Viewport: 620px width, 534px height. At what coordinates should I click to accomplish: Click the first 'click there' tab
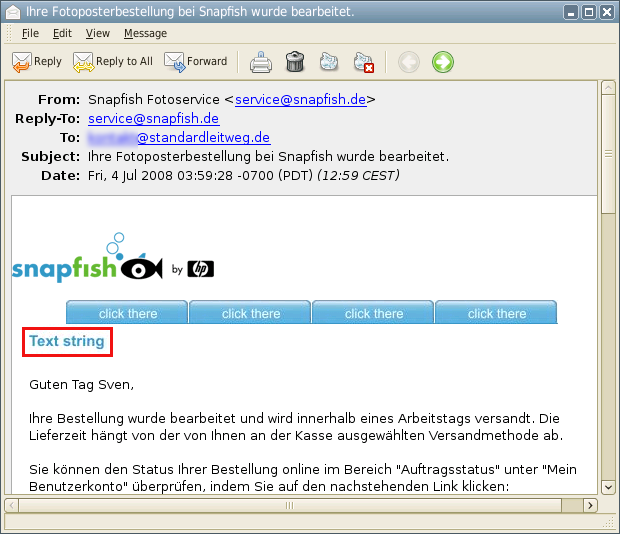[x=127, y=313]
